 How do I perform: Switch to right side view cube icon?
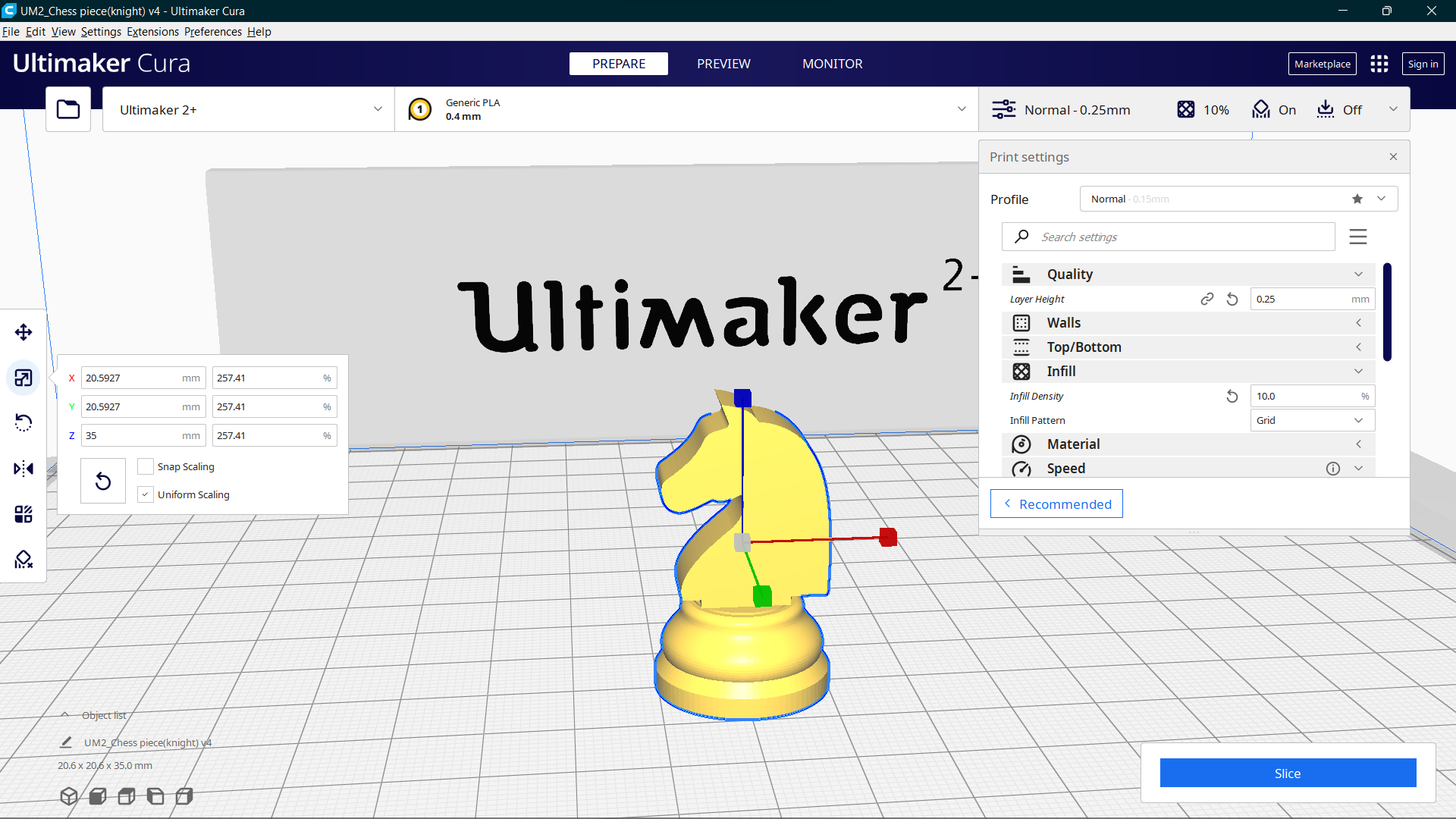184,796
